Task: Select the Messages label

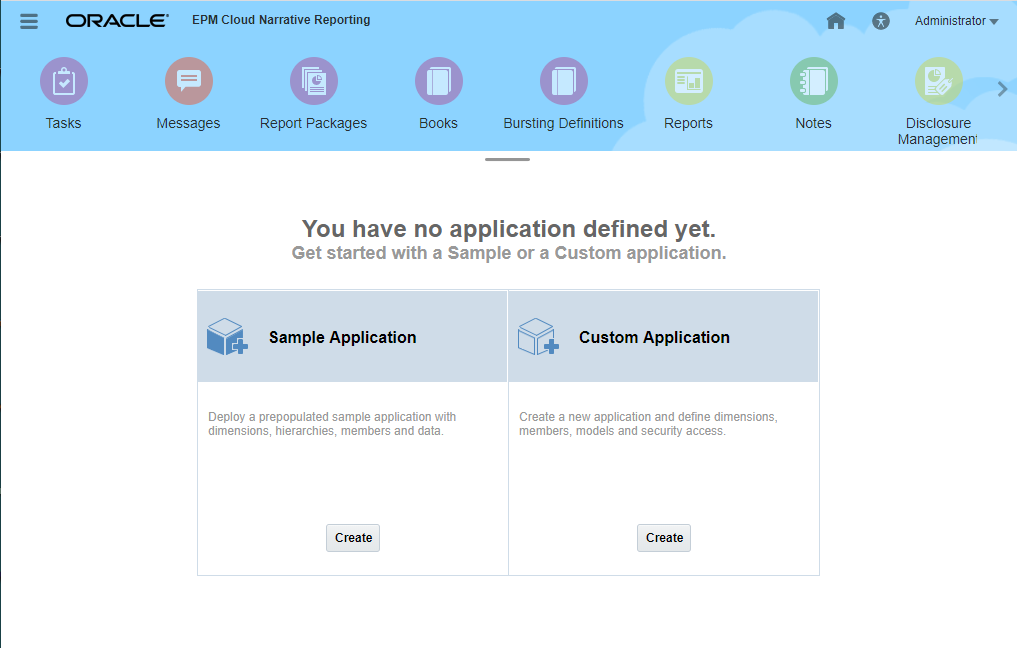Action: [188, 123]
